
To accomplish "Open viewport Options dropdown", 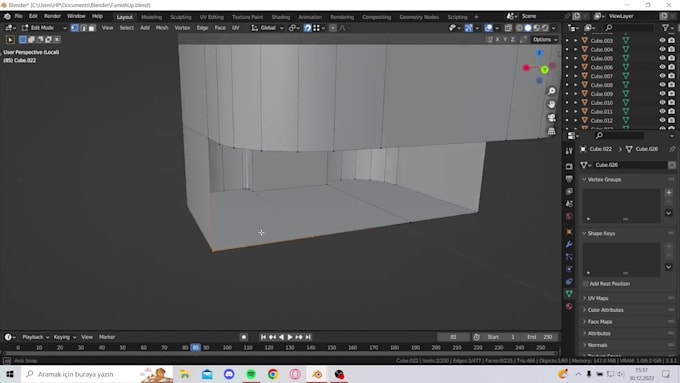I will (x=545, y=39).
